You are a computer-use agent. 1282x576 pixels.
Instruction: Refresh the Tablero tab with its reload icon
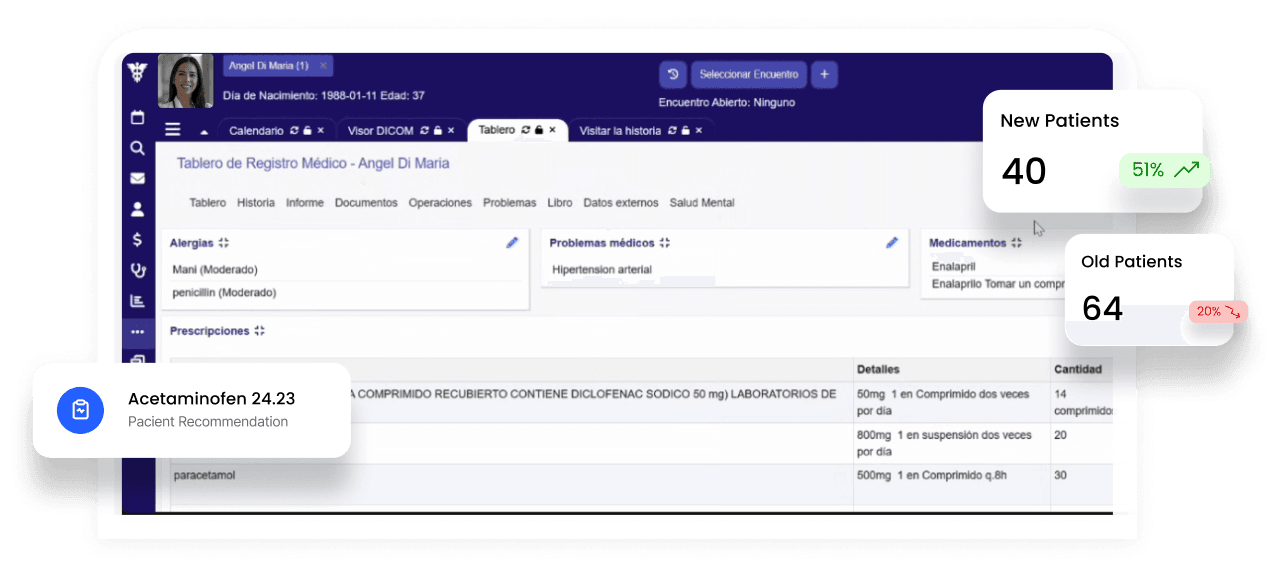point(525,129)
